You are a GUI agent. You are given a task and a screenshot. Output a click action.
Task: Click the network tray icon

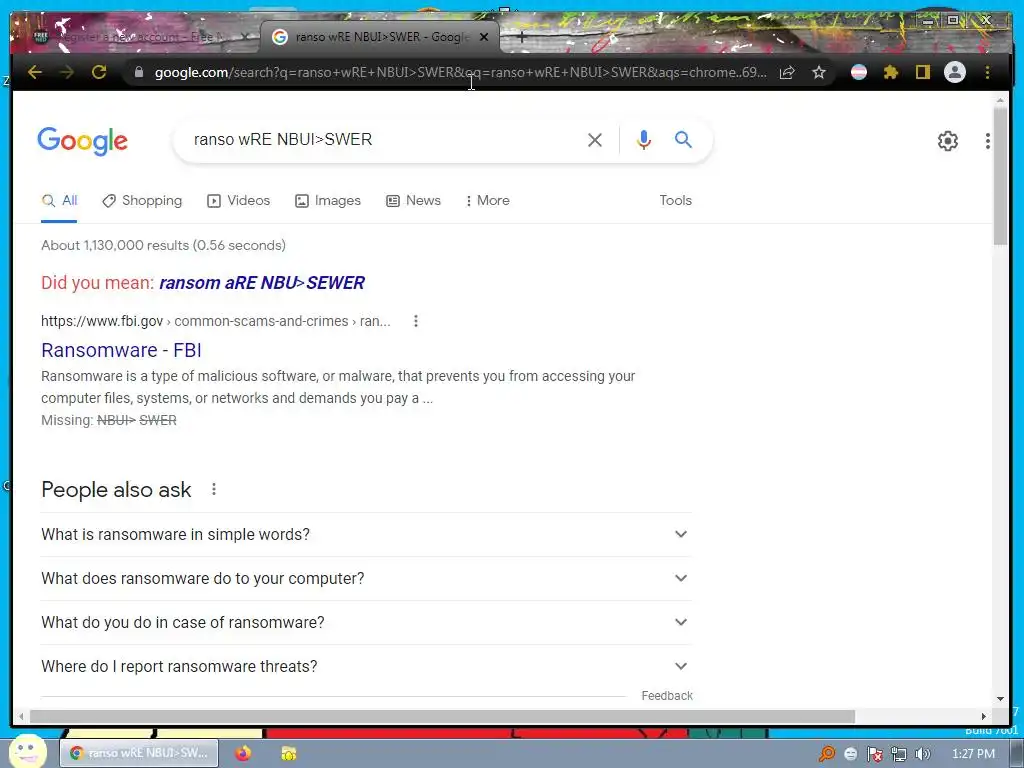point(899,754)
